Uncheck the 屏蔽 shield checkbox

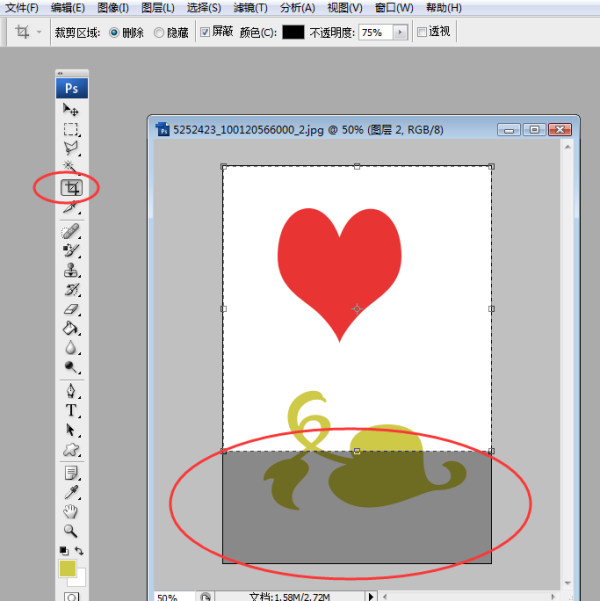click(x=206, y=32)
